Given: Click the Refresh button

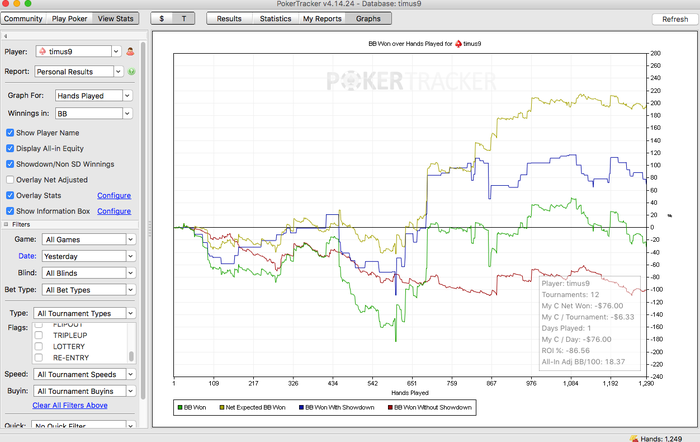Looking at the screenshot, I should [675, 19].
